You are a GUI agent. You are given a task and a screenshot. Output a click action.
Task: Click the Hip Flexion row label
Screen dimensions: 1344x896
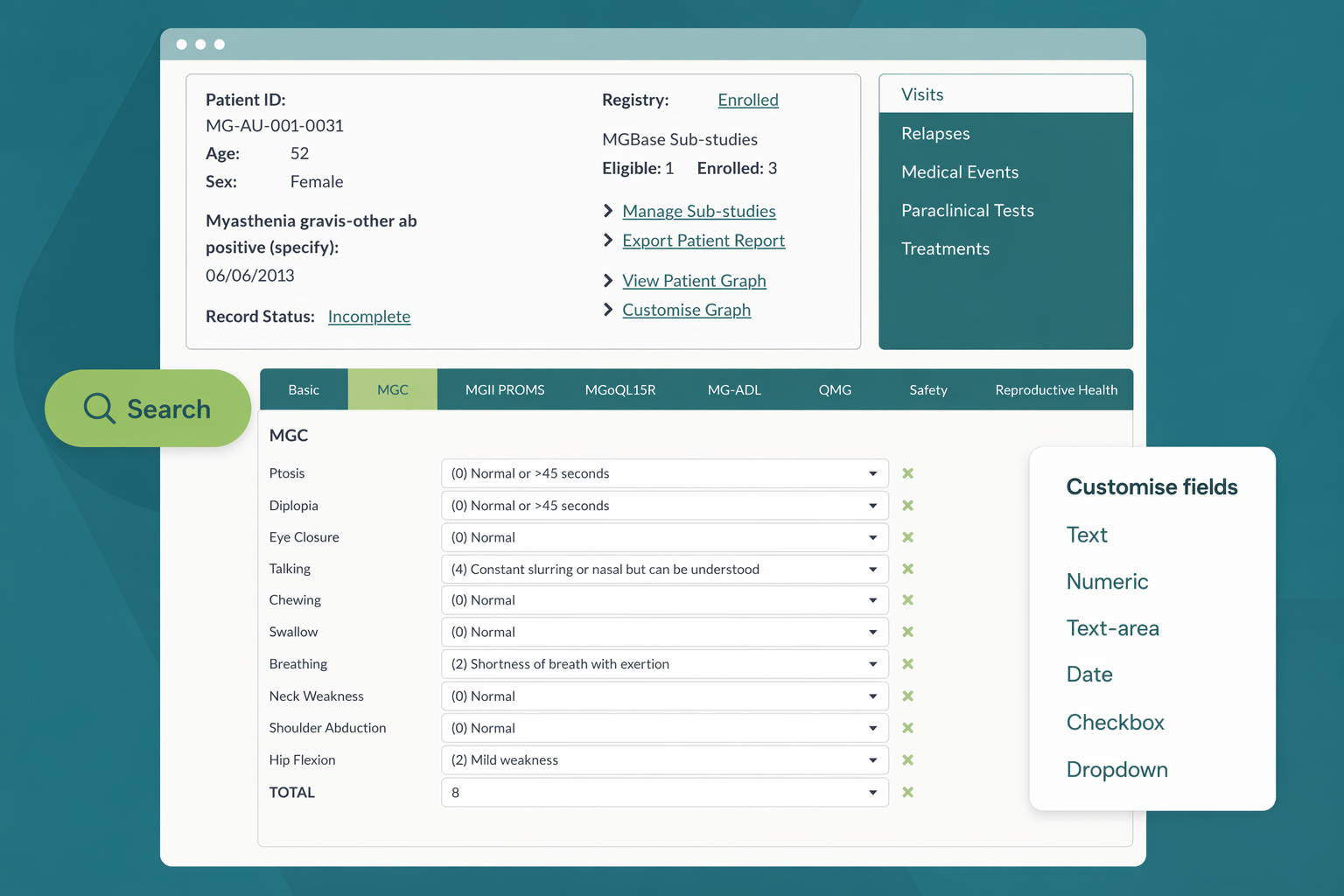tap(302, 759)
